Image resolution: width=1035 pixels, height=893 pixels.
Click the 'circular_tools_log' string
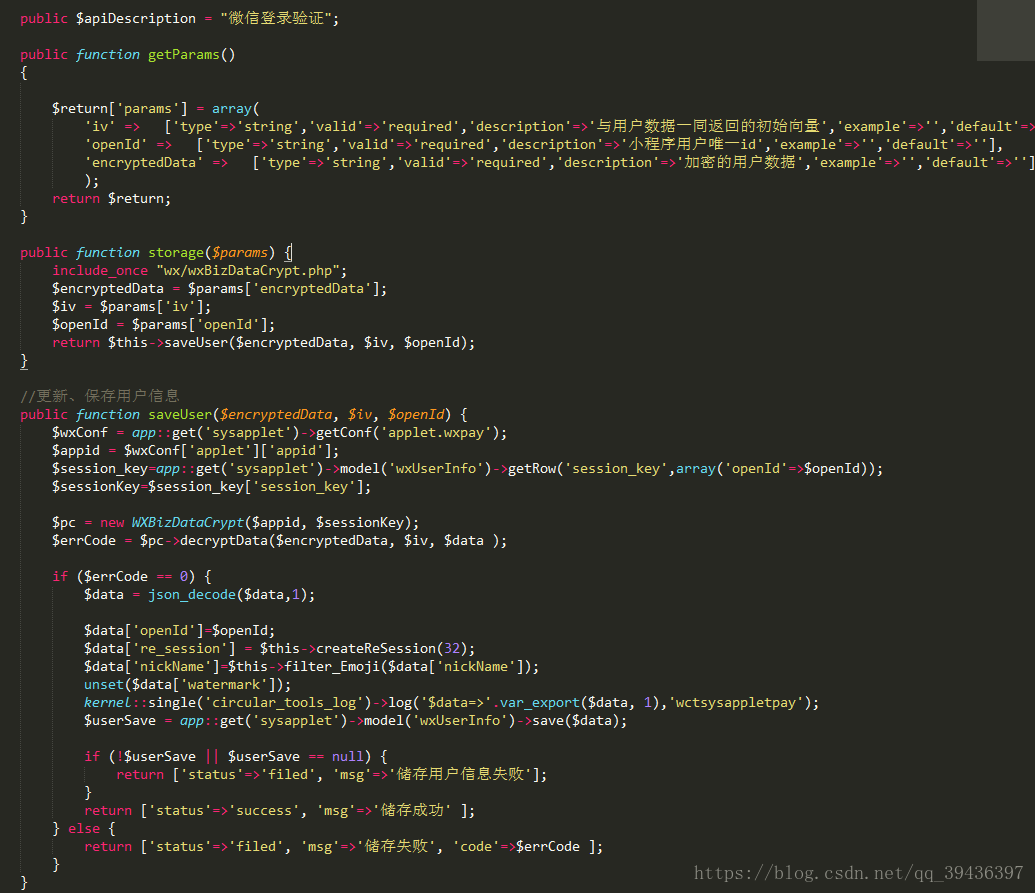click(x=284, y=703)
